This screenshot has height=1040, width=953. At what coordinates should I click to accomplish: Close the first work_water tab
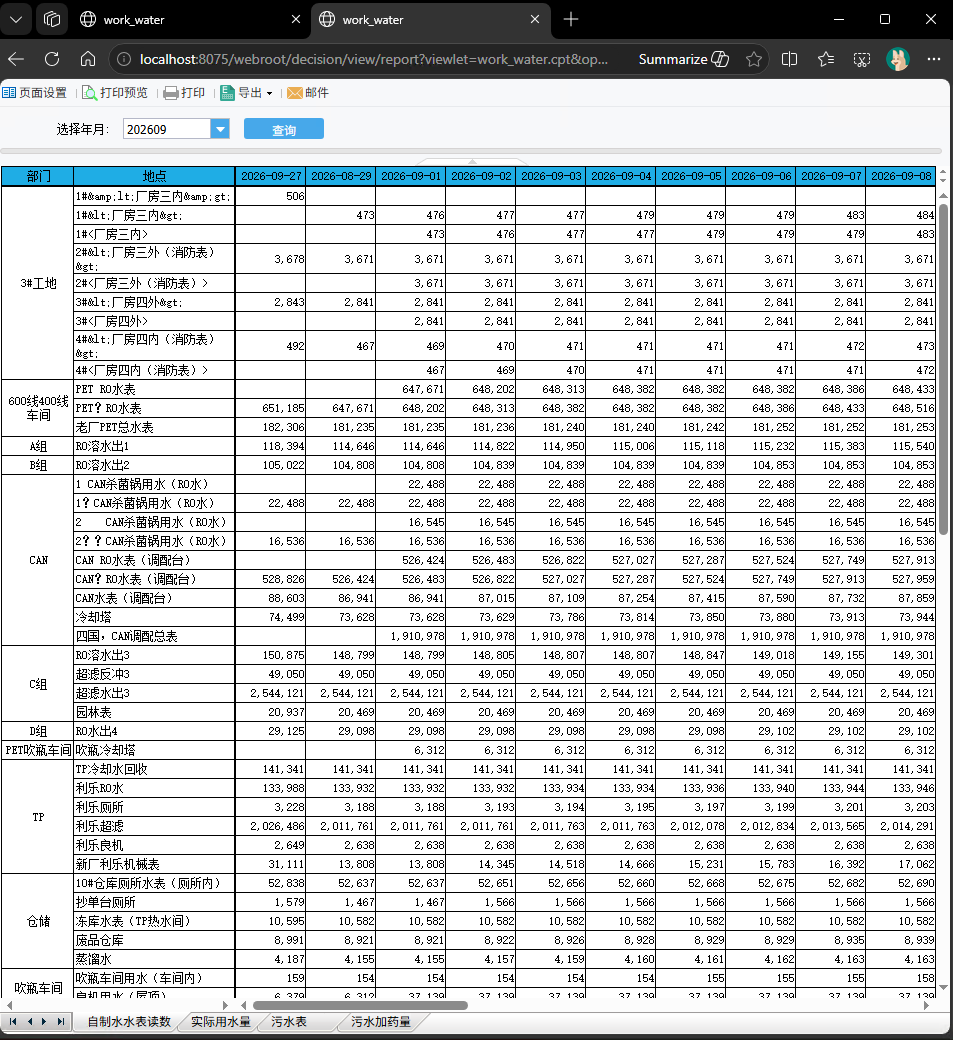(296, 20)
